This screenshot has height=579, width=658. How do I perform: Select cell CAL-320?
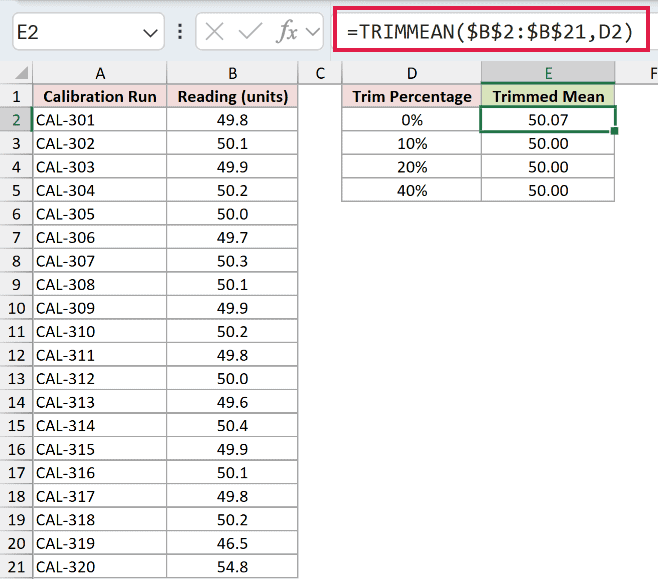pos(100,567)
